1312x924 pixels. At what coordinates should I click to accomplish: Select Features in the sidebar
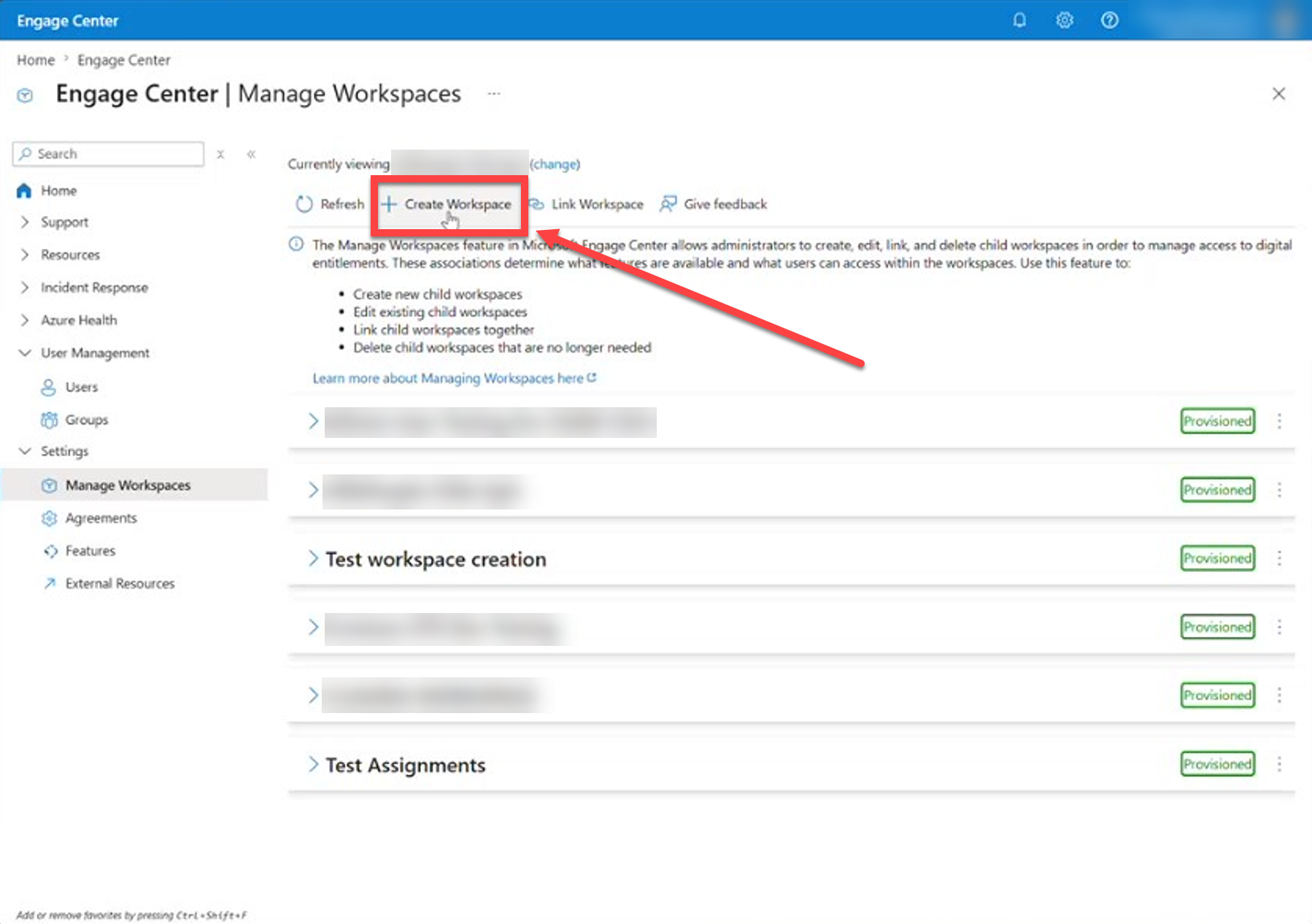coord(90,551)
